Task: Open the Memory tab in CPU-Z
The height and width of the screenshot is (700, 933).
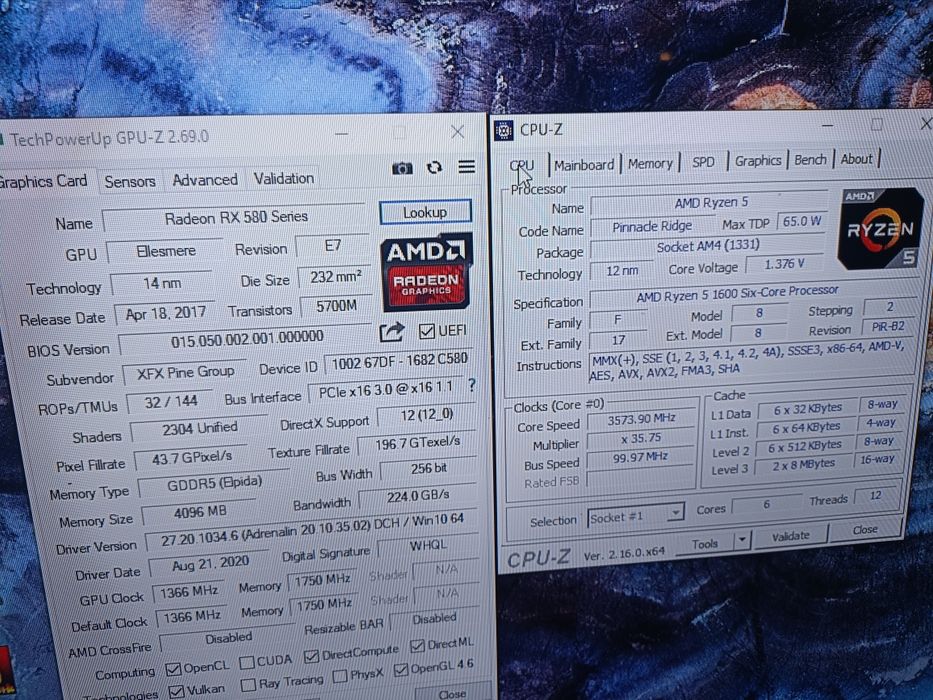Action: pyautogui.click(x=650, y=163)
